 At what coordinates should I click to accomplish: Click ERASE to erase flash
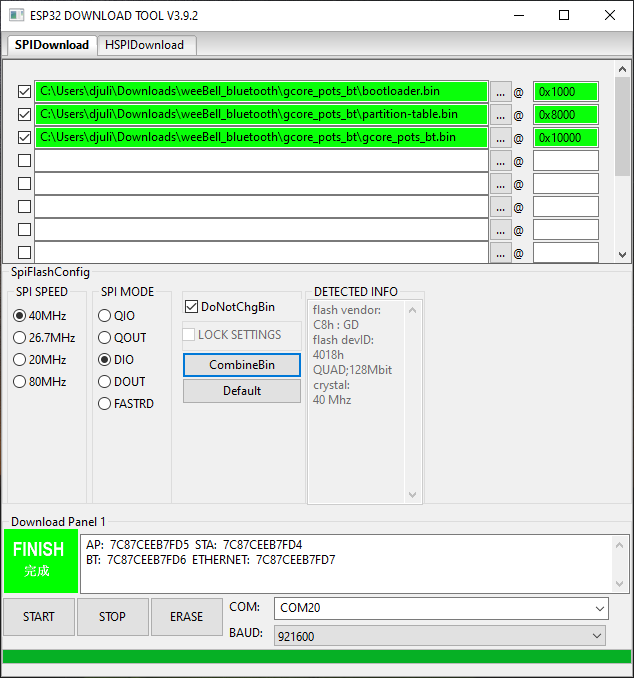pyautogui.click(x=187, y=617)
